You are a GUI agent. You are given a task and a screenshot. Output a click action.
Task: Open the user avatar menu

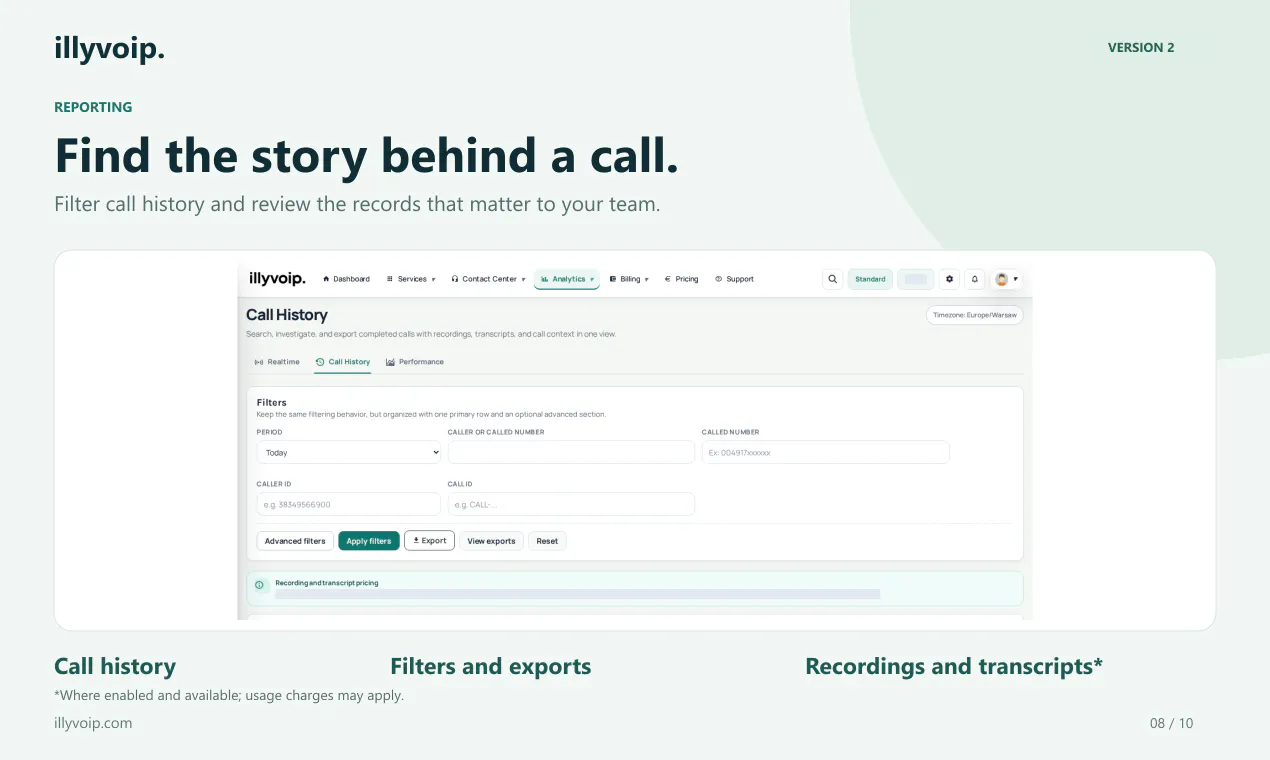coord(1006,279)
